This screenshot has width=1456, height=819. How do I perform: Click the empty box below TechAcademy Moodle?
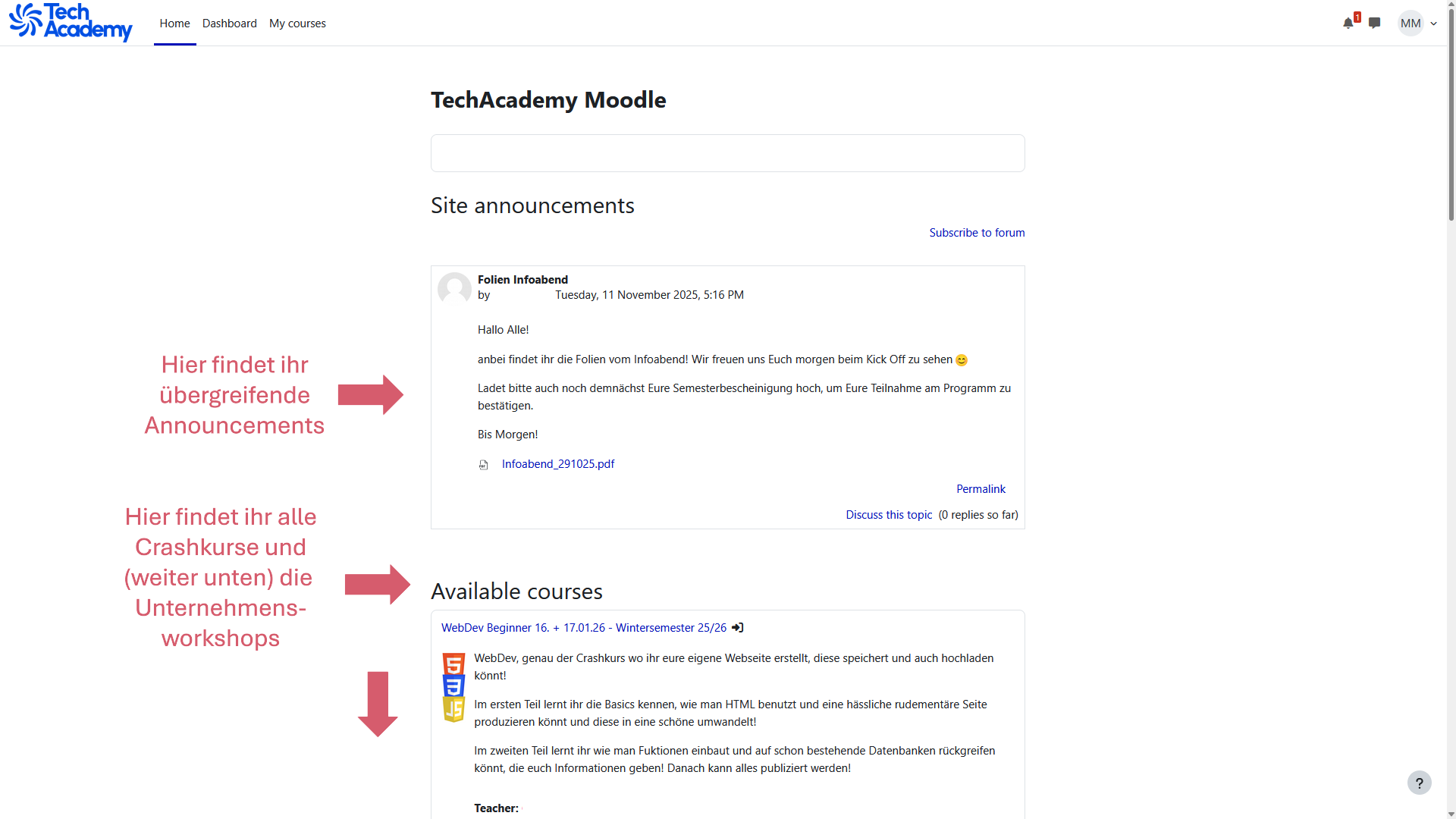click(727, 153)
